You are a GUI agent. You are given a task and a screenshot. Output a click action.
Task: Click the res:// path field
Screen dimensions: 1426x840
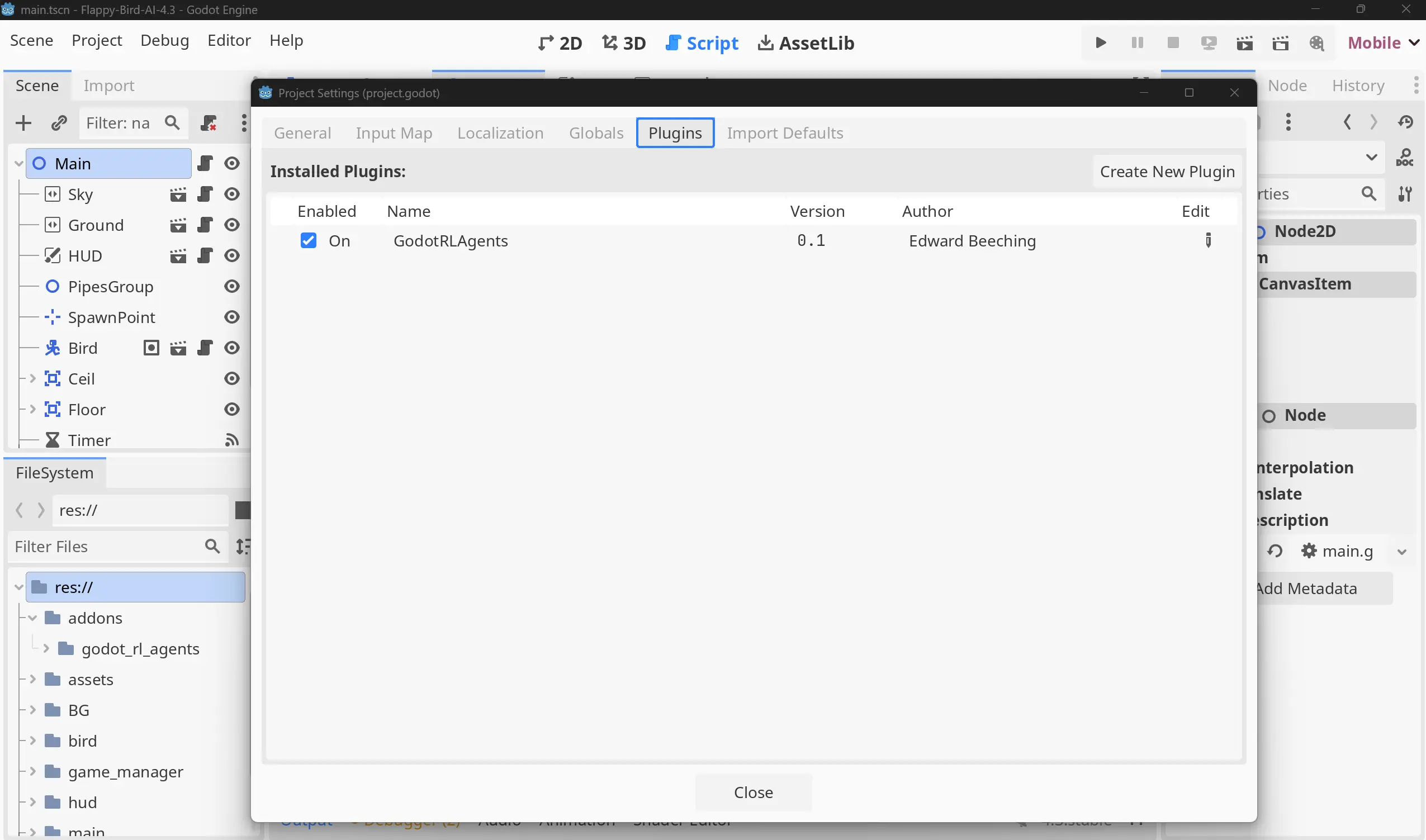(x=140, y=511)
